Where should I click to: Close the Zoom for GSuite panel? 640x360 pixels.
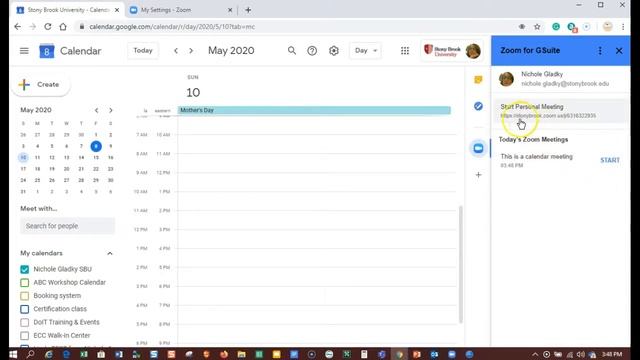[x=619, y=51]
